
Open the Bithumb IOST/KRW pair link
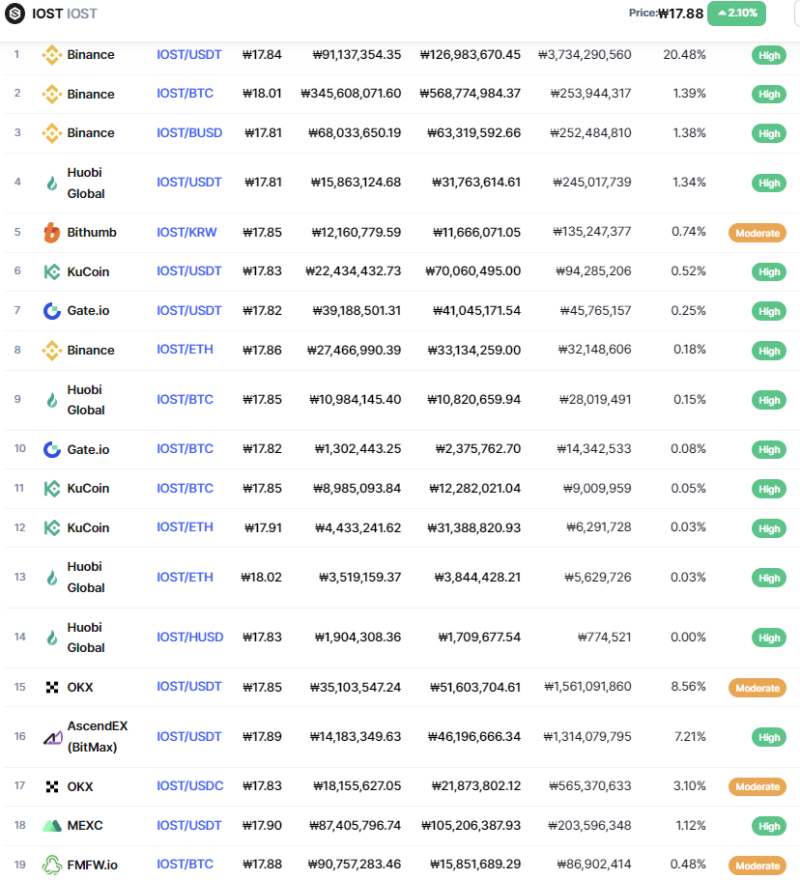[186, 232]
